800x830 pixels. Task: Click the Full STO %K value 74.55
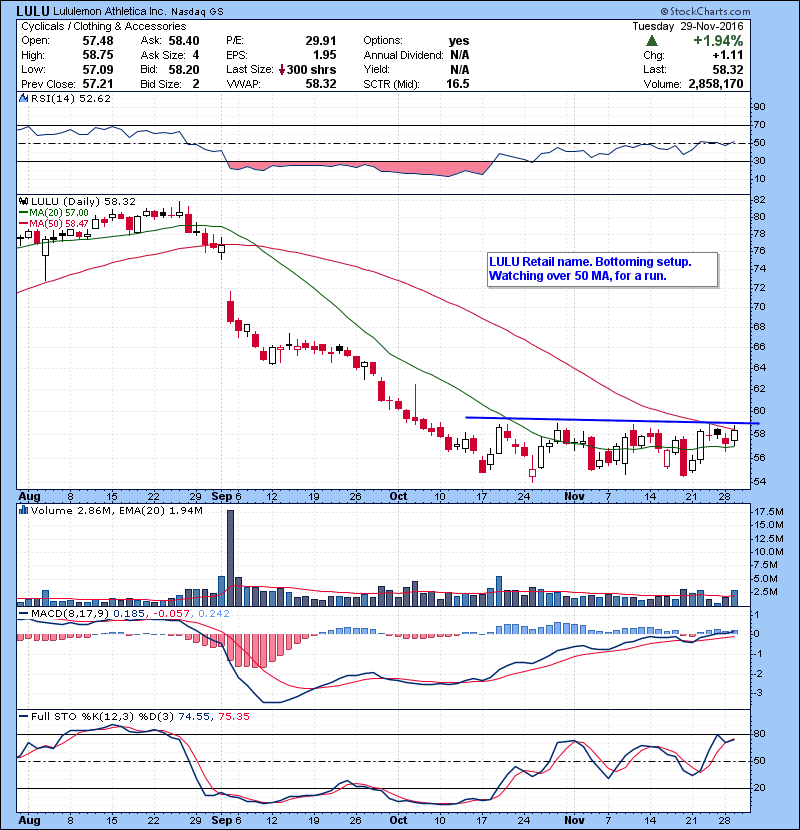click(x=194, y=717)
